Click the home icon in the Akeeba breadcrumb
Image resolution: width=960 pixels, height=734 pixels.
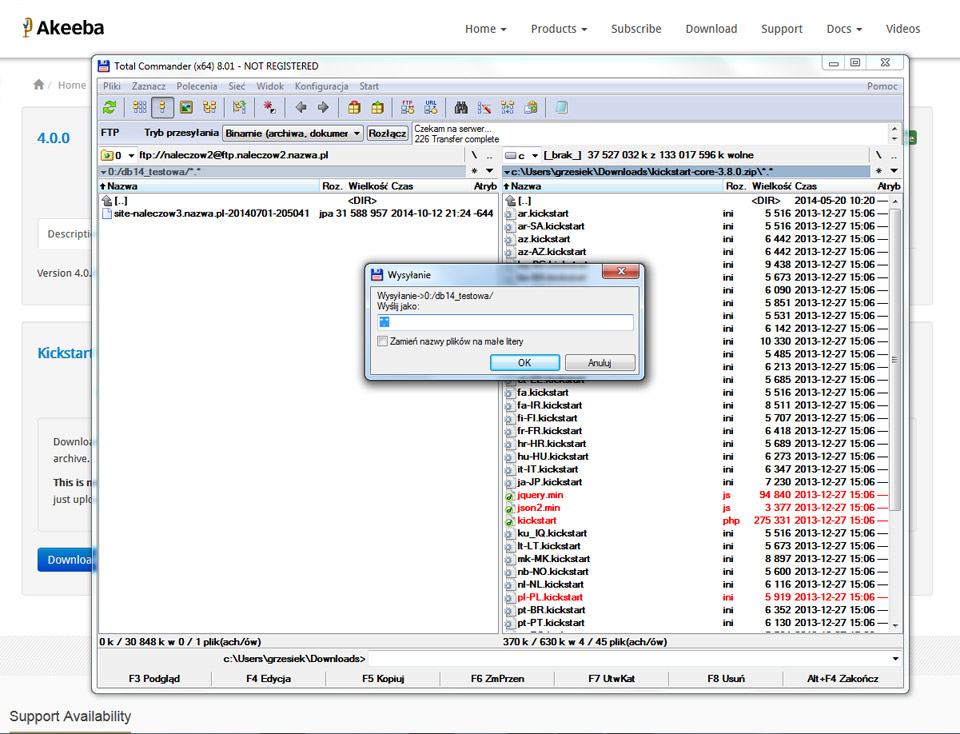pos(39,84)
